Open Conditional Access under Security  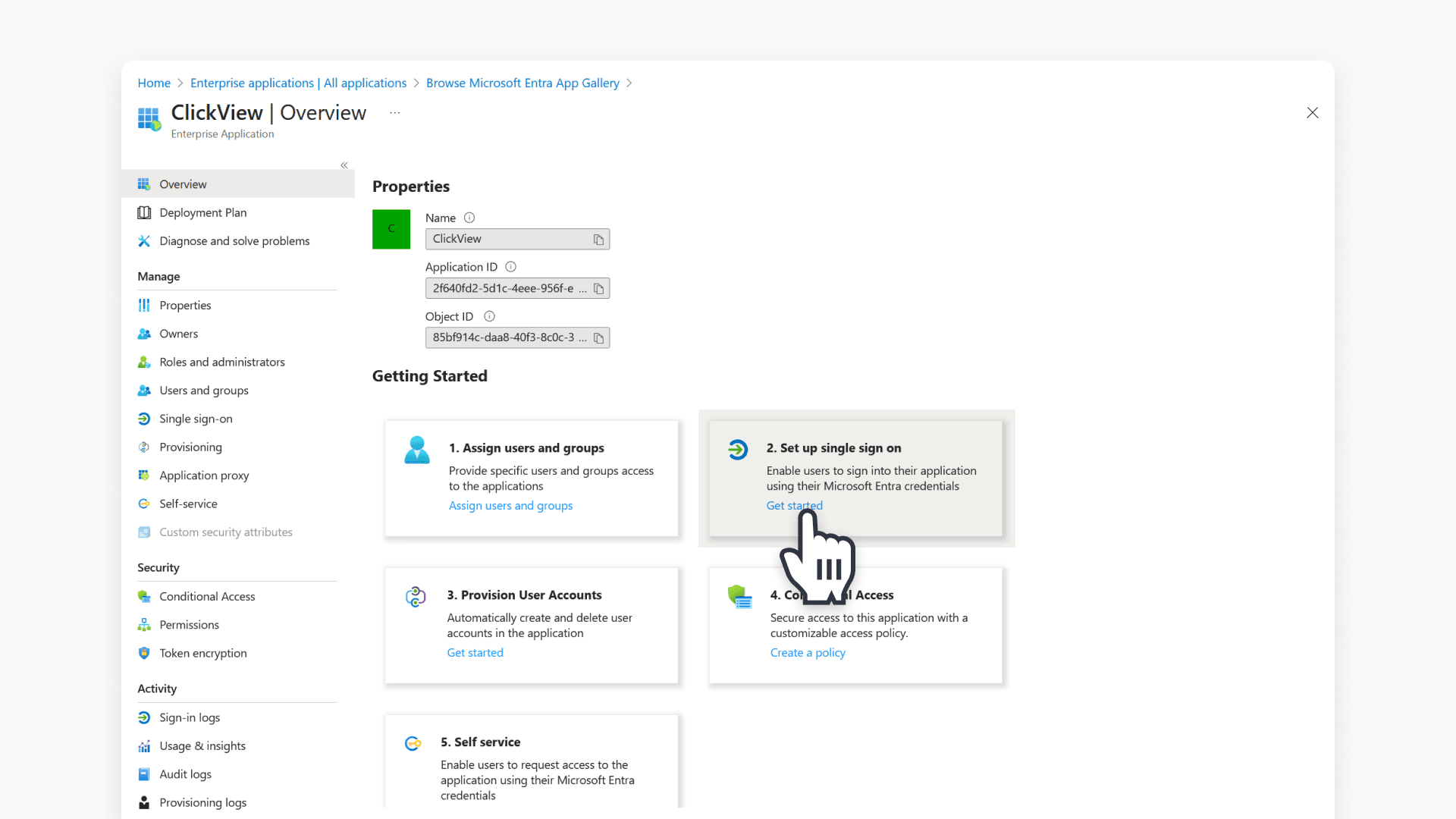coord(207,597)
